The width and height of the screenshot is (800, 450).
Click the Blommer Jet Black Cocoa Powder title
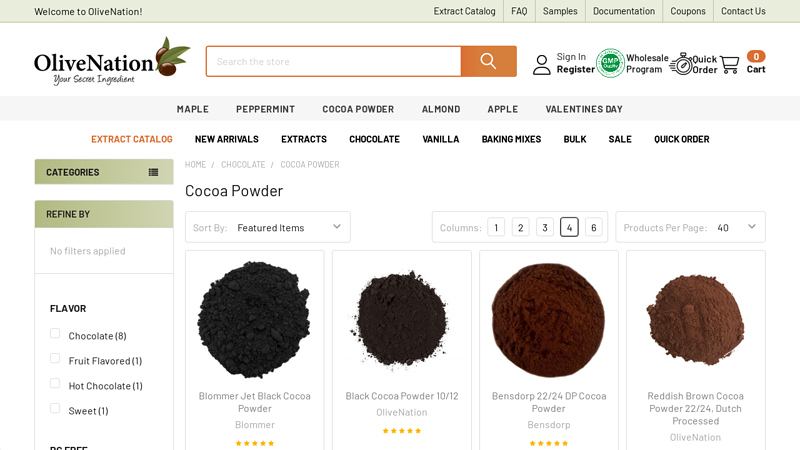255,402
